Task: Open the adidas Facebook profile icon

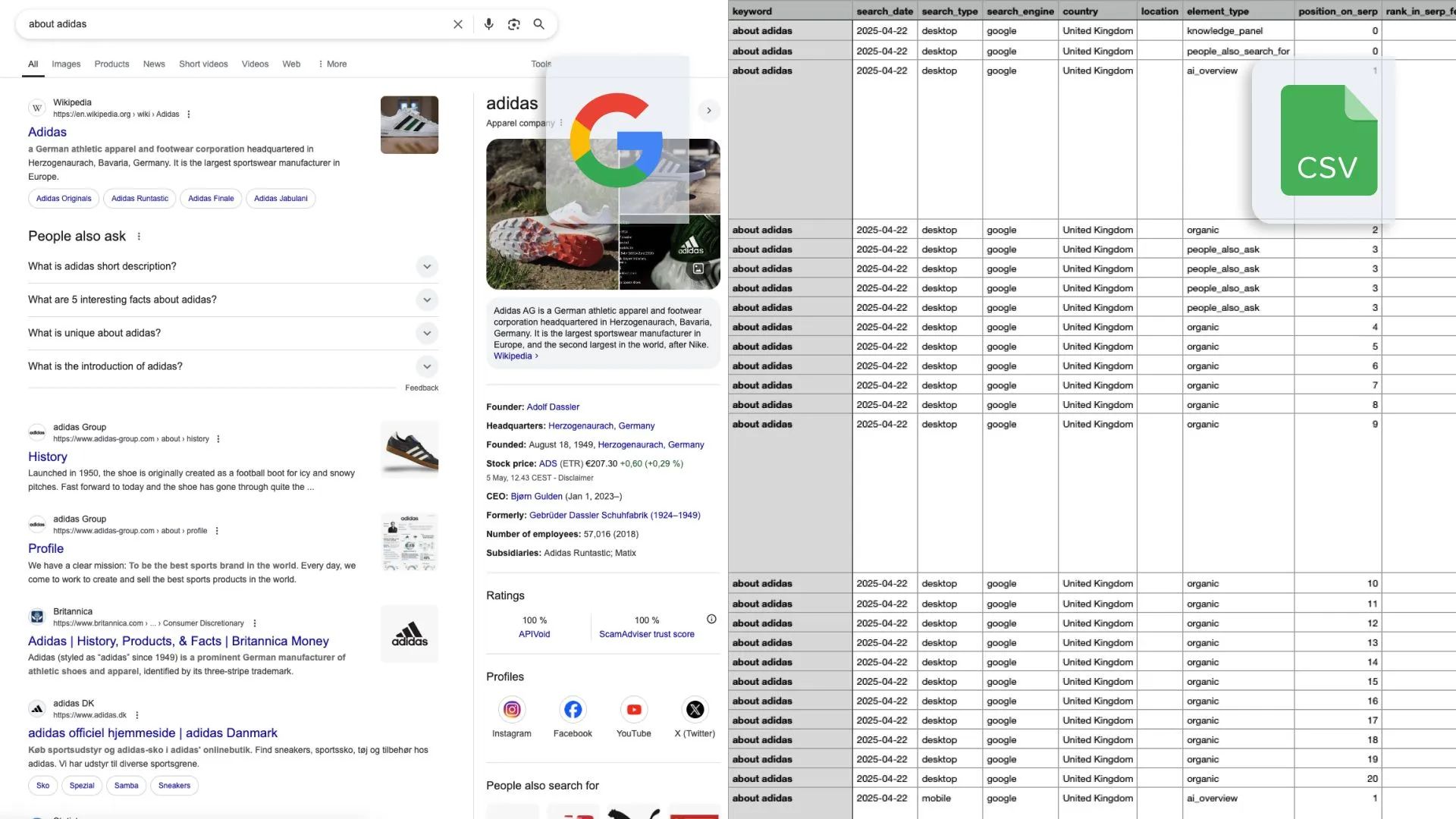Action: [573, 709]
